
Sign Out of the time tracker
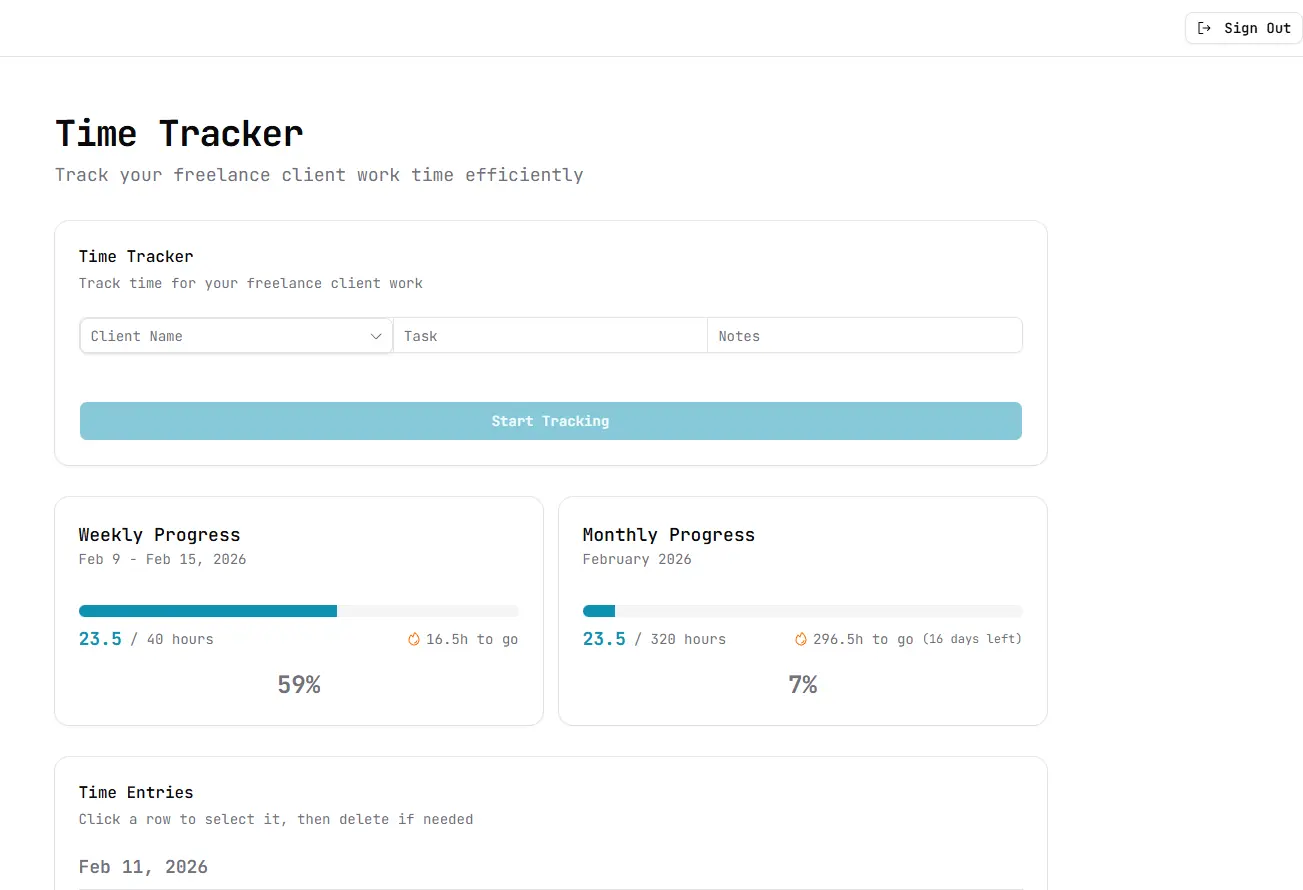click(x=1243, y=28)
